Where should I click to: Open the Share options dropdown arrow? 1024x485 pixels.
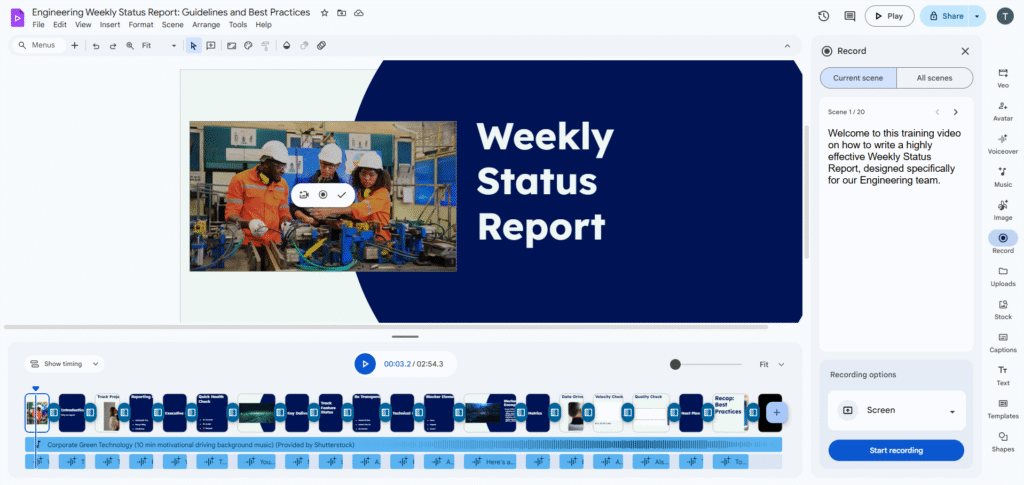pyautogui.click(x=977, y=16)
